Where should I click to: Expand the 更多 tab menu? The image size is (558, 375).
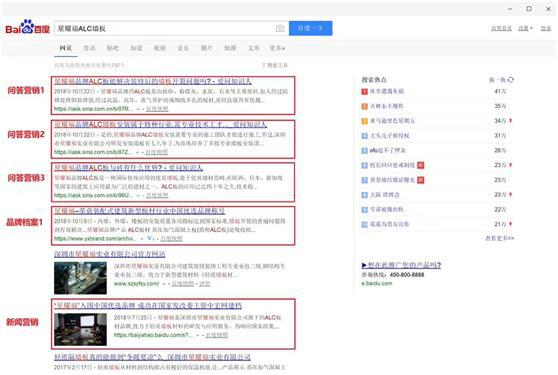point(277,48)
